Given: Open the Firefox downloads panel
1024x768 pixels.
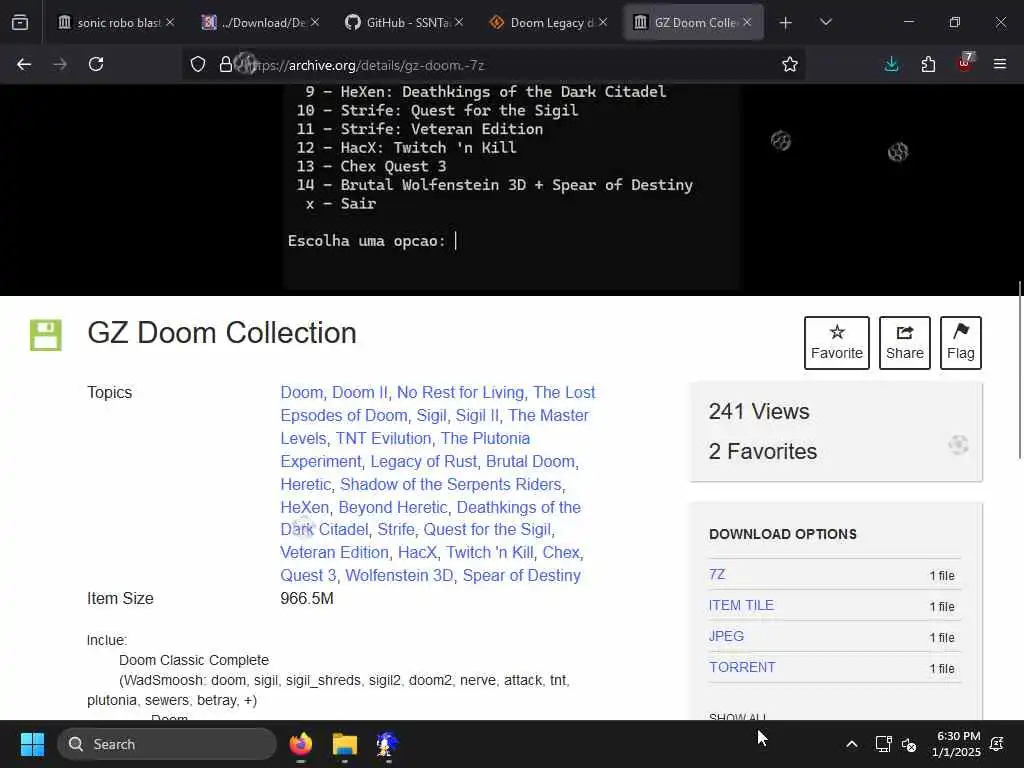Looking at the screenshot, I should [891, 64].
